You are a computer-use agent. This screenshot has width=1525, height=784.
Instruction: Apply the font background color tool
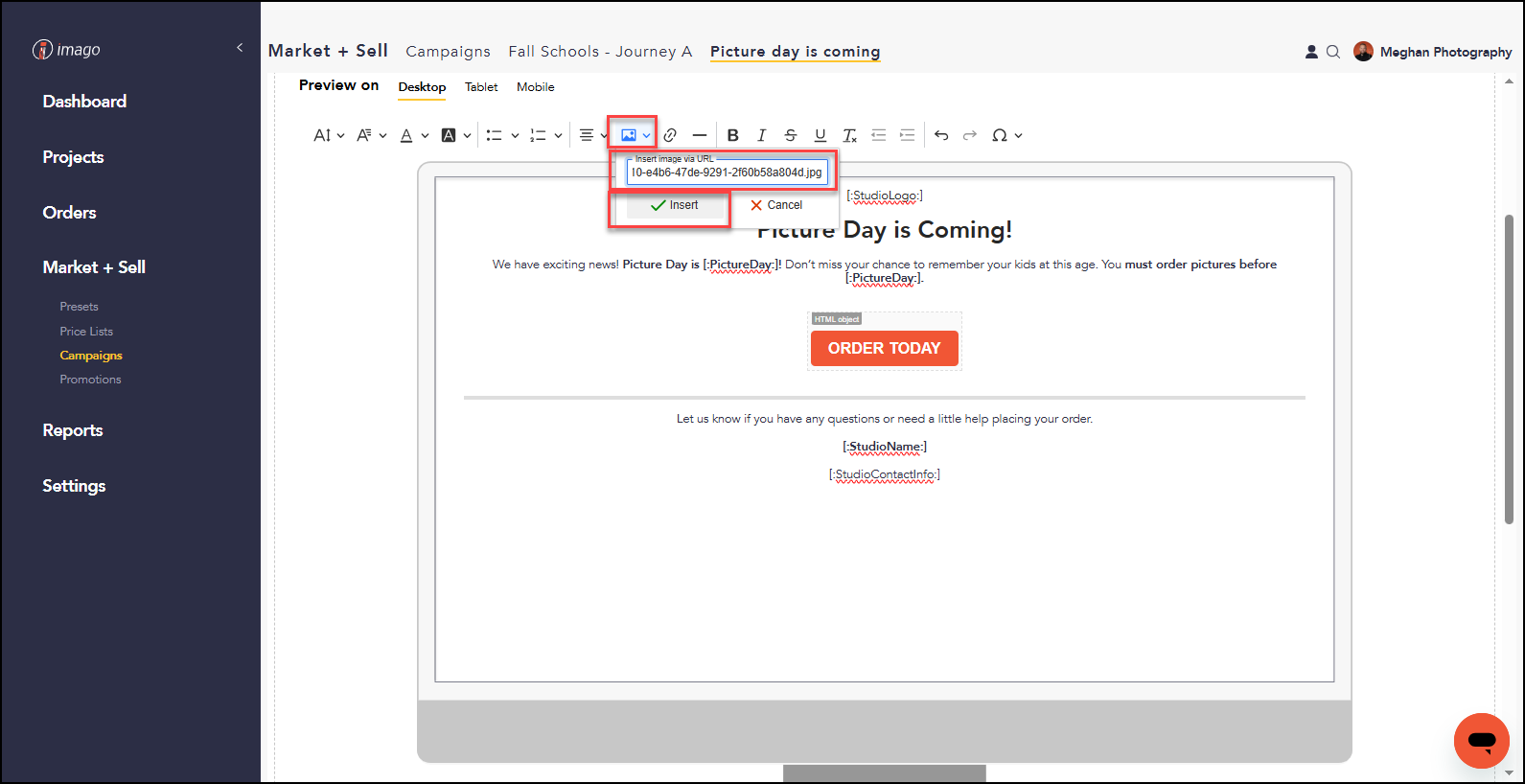(x=449, y=135)
